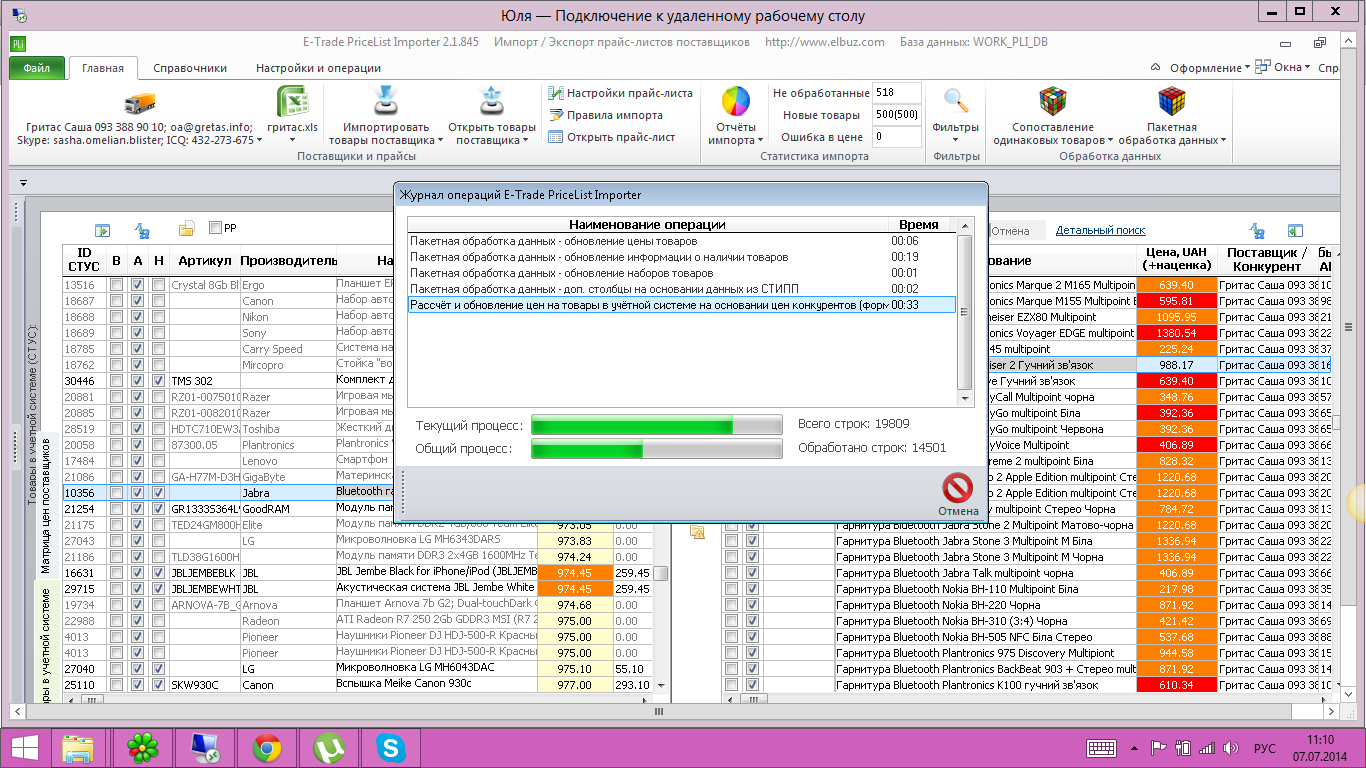Viewport: 1366px width, 768px height.
Task: Expand the Отчёты импорта dropdown arrow
Action: point(761,141)
